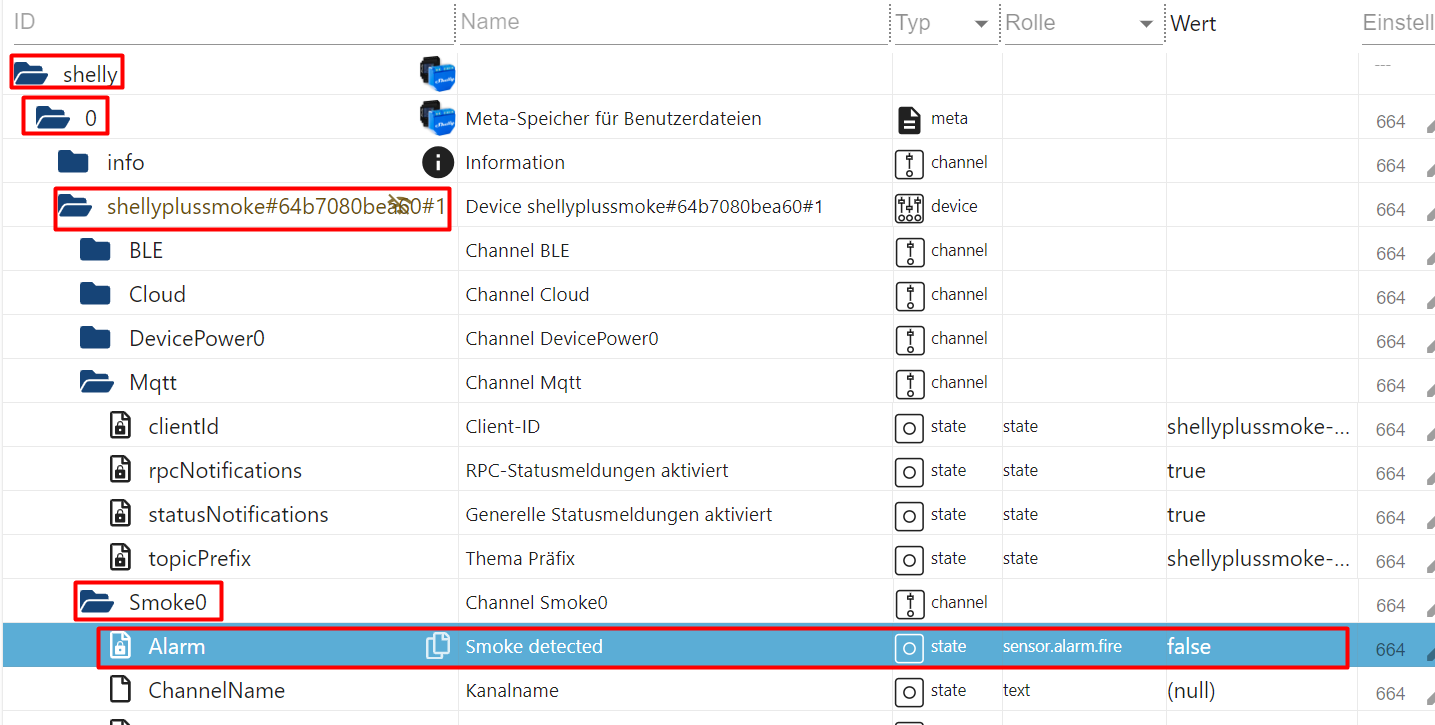The image size is (1435, 725).
Task: Click the file icon beside ChannelName
Action: coord(120,690)
